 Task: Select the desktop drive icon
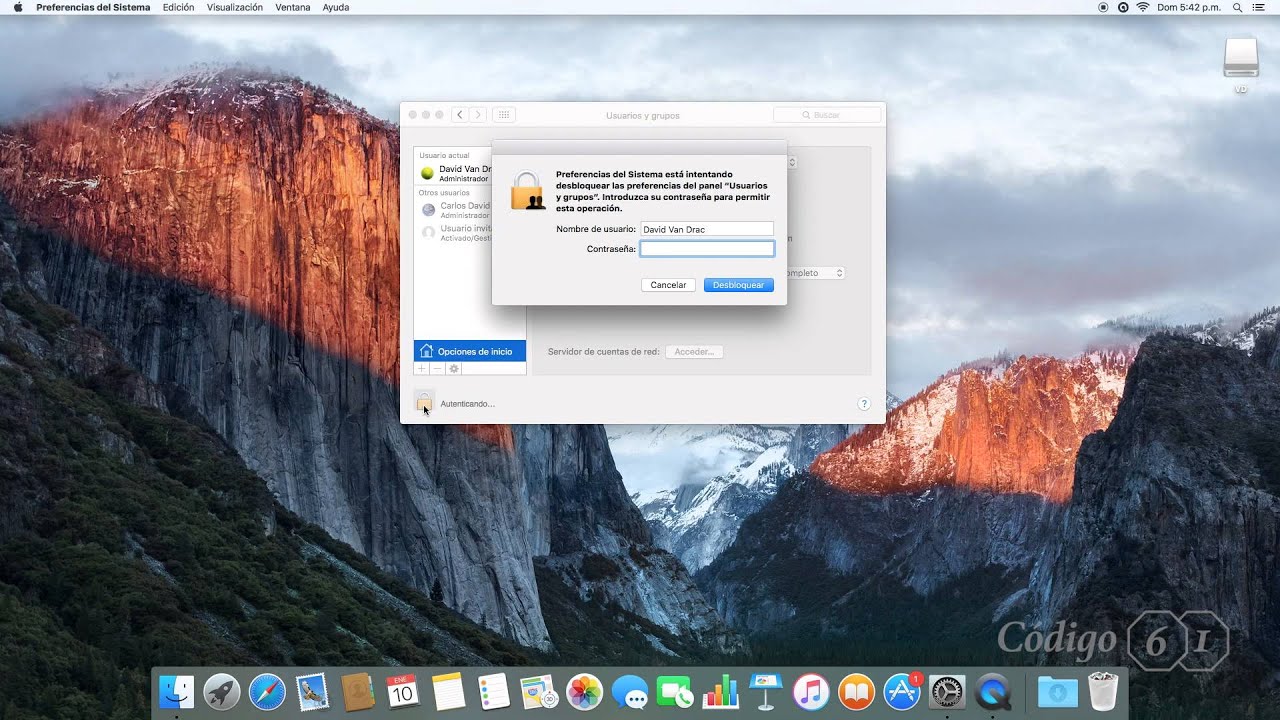click(1241, 58)
